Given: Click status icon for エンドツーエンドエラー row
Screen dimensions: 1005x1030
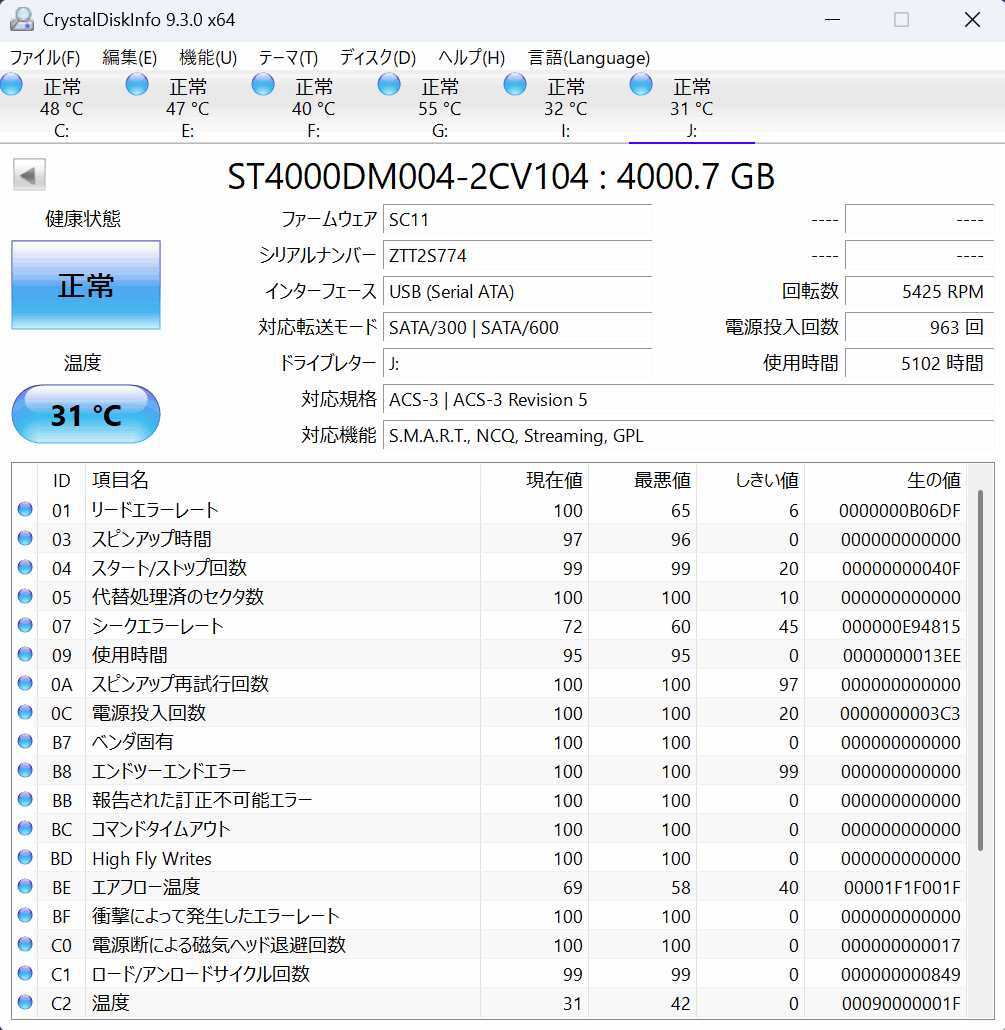Looking at the screenshot, I should [x=25, y=770].
